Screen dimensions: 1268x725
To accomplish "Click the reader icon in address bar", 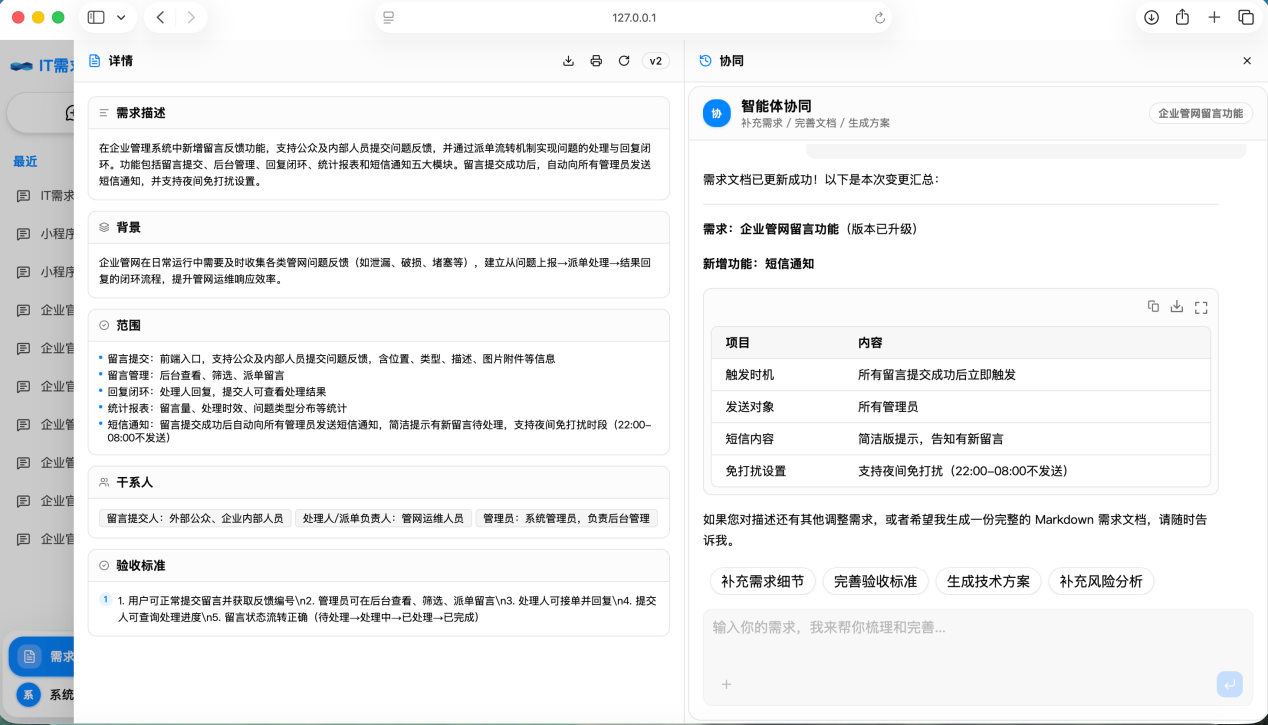I will 389,18.
